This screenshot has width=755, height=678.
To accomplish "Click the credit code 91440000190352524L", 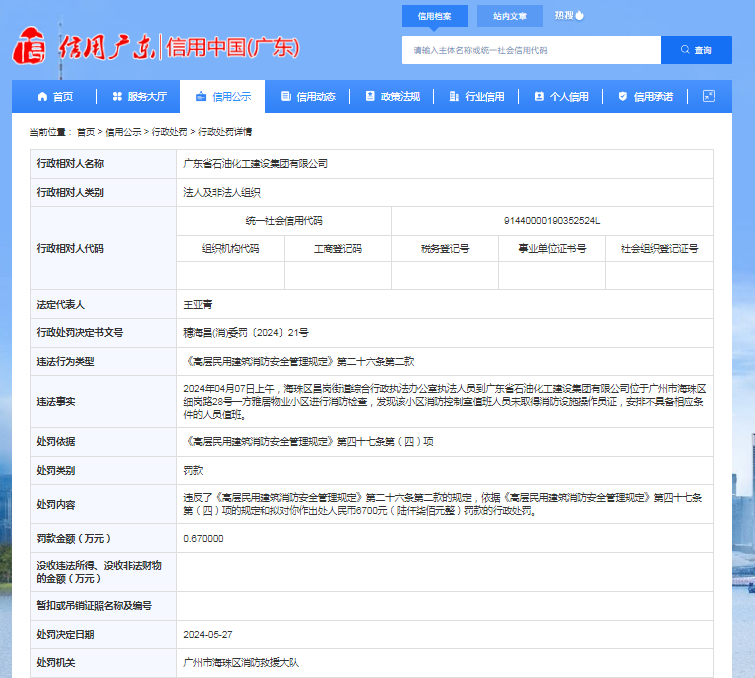I will 552,221.
